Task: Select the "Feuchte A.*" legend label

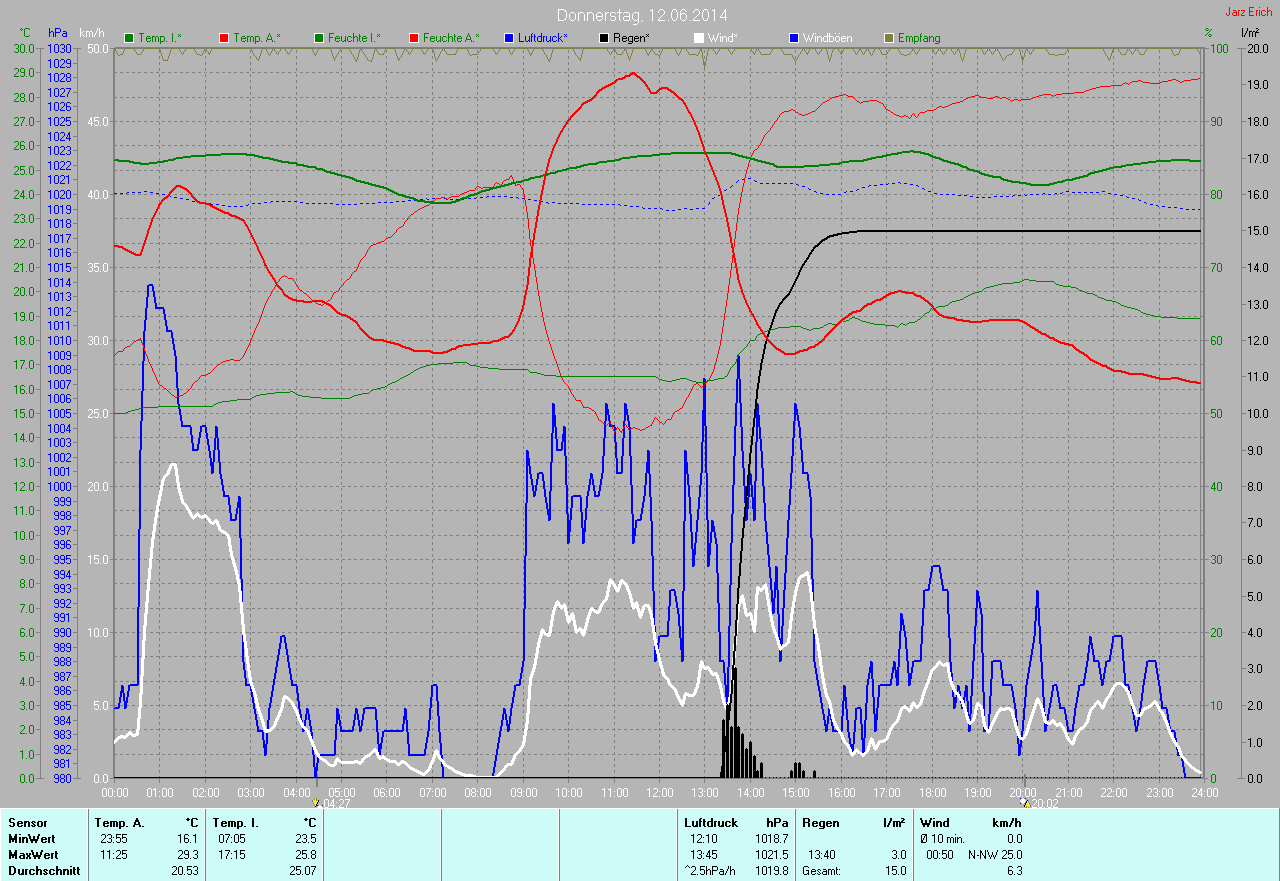Action: pyautogui.click(x=451, y=38)
